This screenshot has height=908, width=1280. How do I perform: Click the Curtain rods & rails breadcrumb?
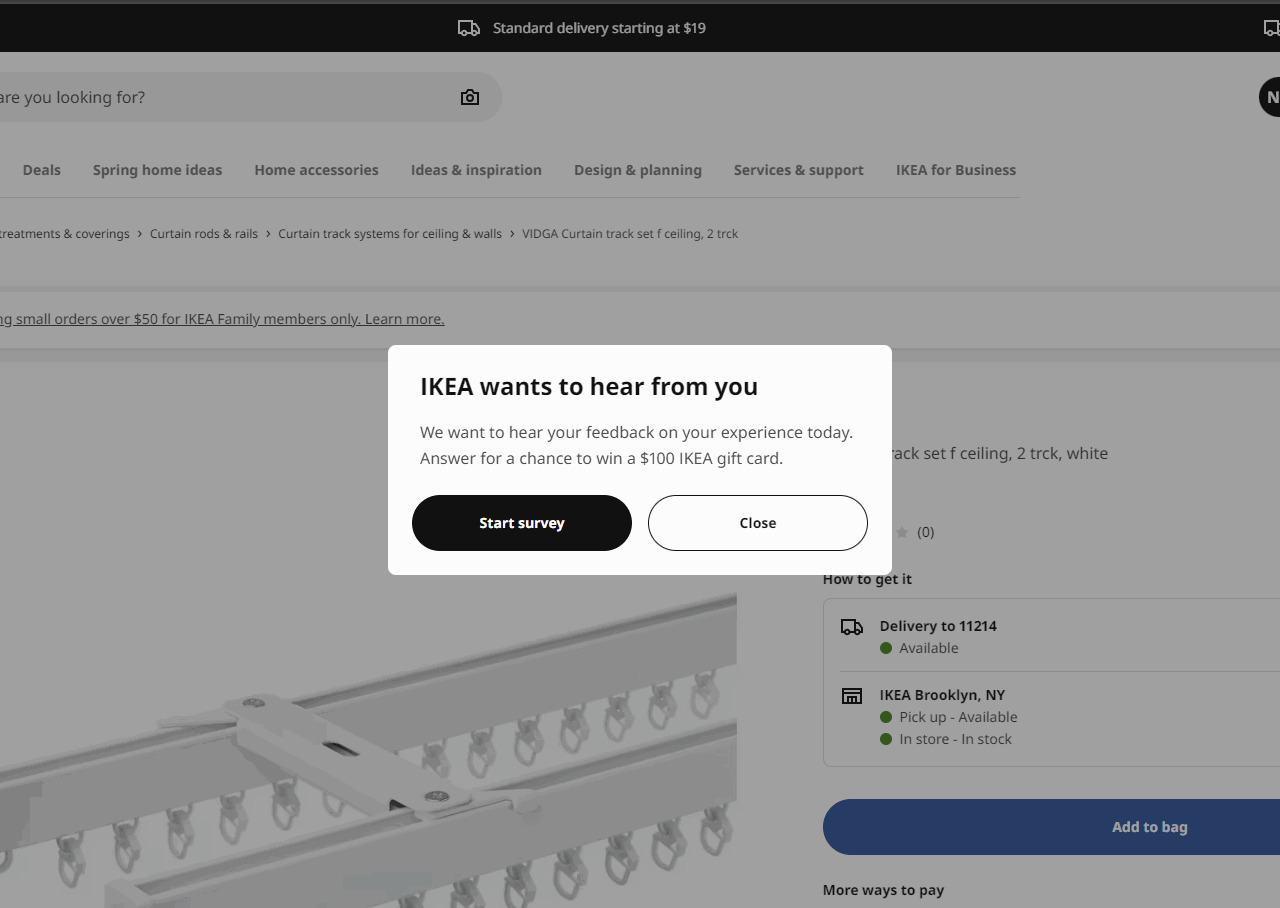point(204,234)
